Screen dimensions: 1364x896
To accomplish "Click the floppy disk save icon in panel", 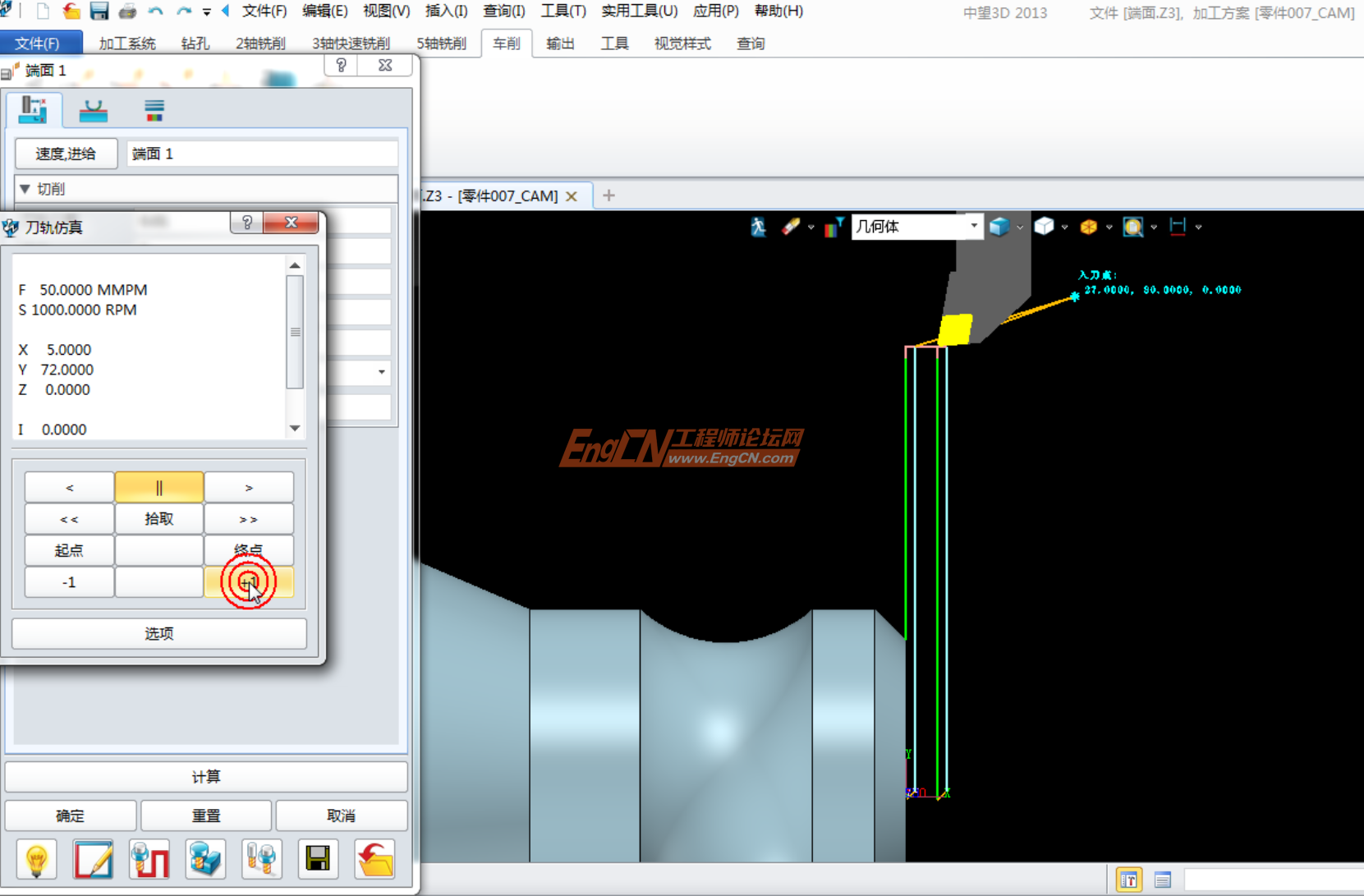I will pyautogui.click(x=318, y=859).
